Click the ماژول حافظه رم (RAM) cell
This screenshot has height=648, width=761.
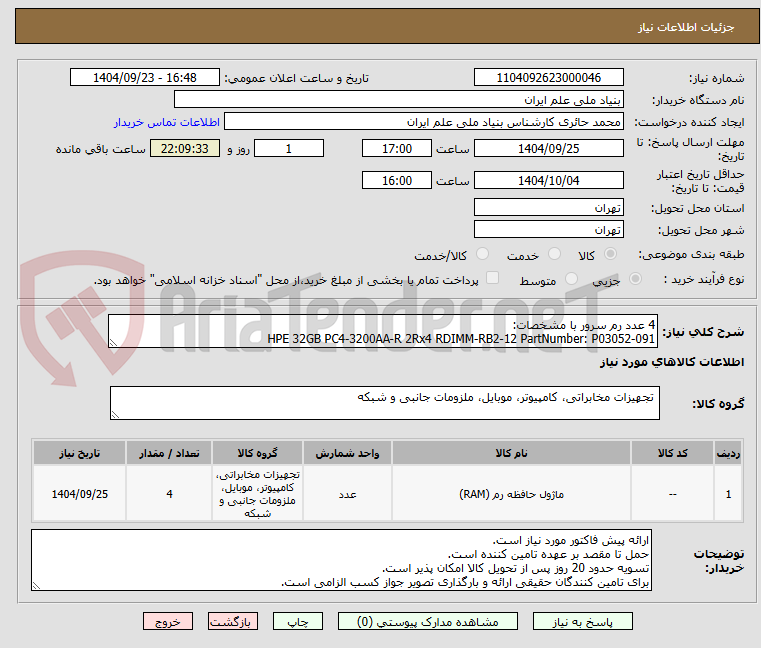click(511, 494)
